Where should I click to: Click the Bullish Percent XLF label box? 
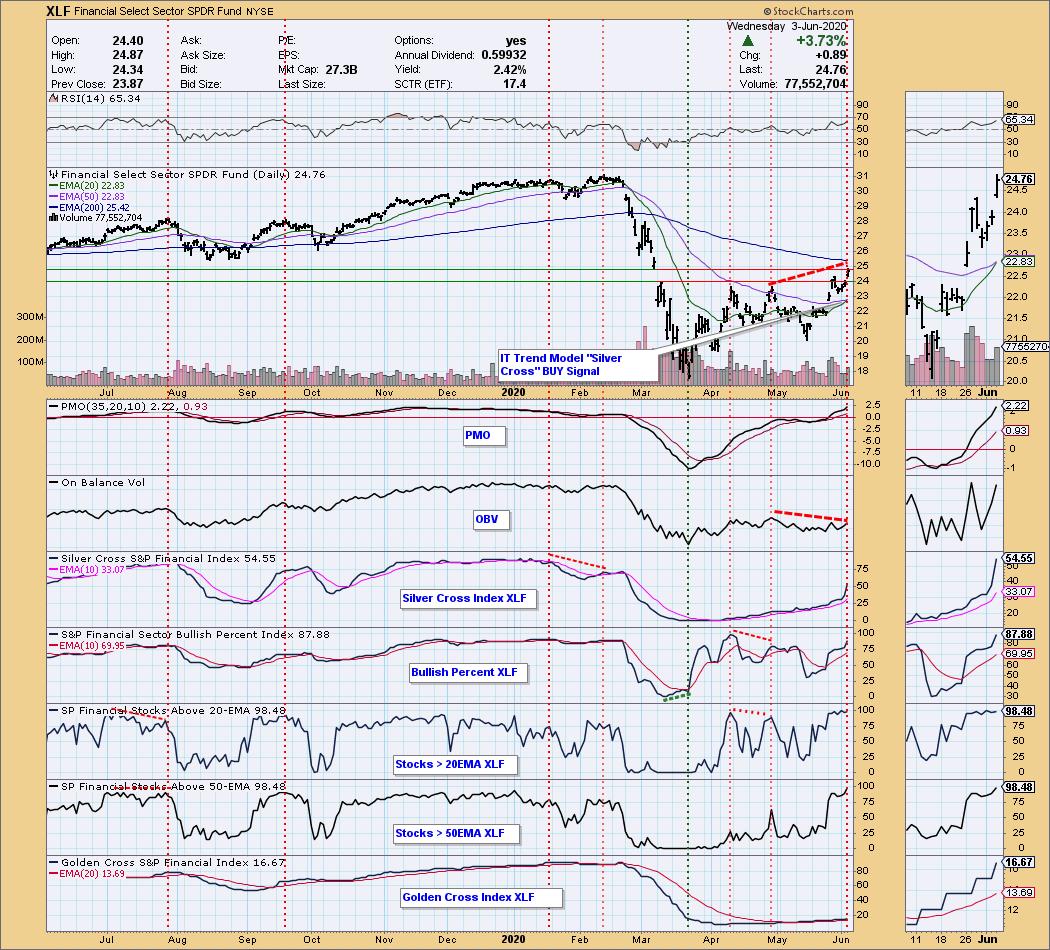468,673
